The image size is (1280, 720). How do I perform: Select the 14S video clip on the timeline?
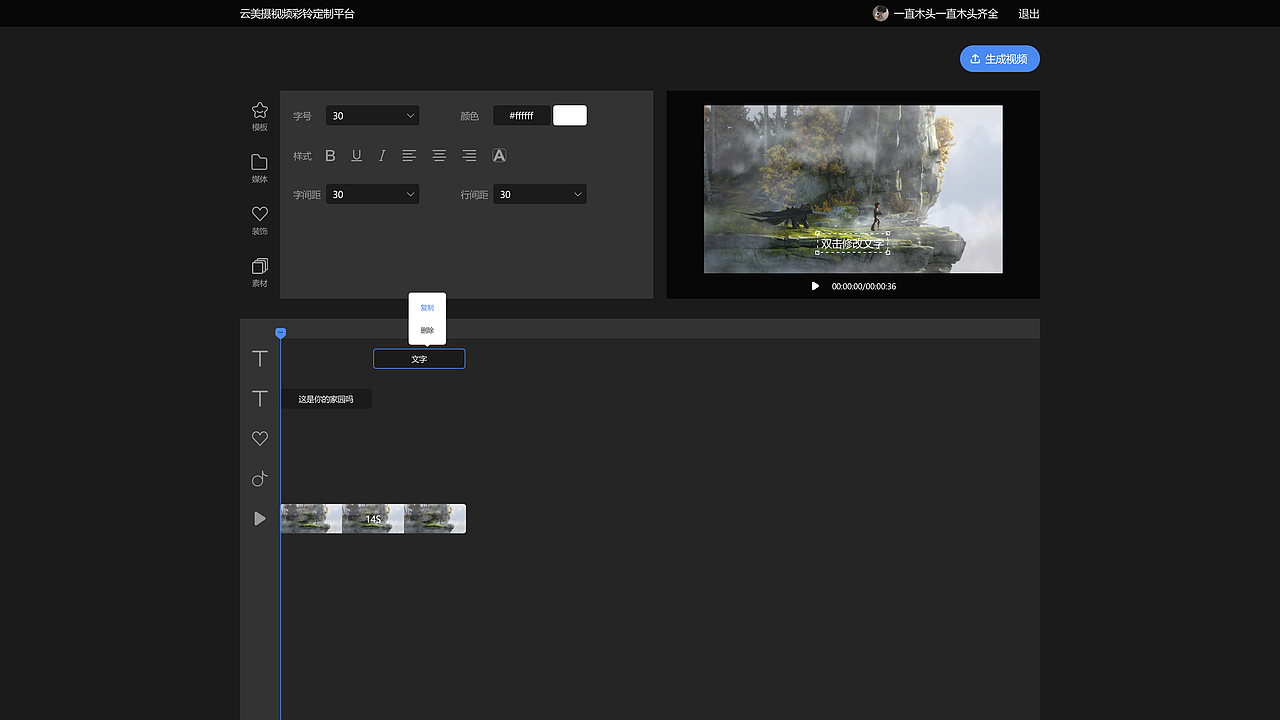point(373,519)
